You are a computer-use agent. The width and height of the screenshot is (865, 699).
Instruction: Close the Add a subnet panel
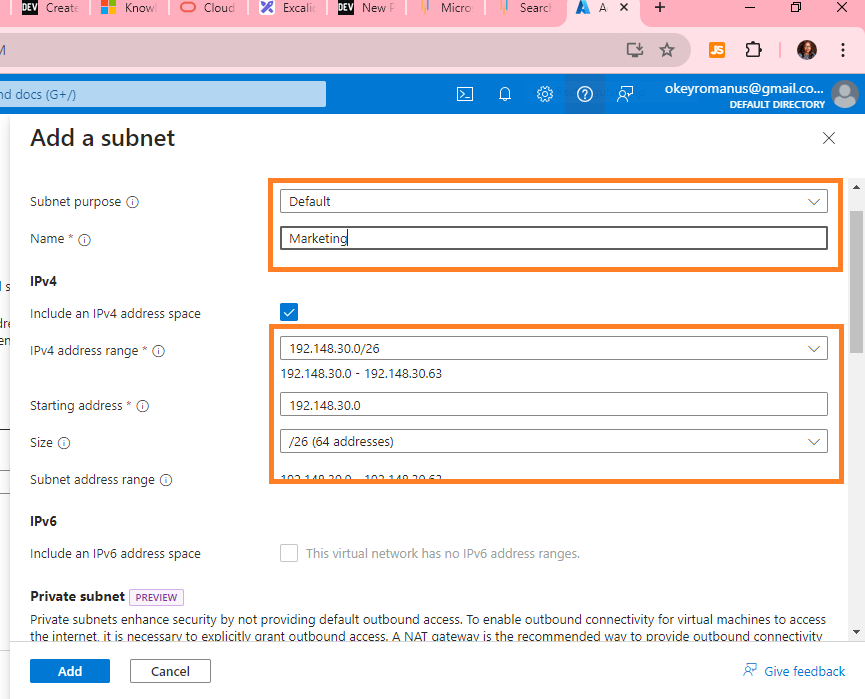pos(829,138)
